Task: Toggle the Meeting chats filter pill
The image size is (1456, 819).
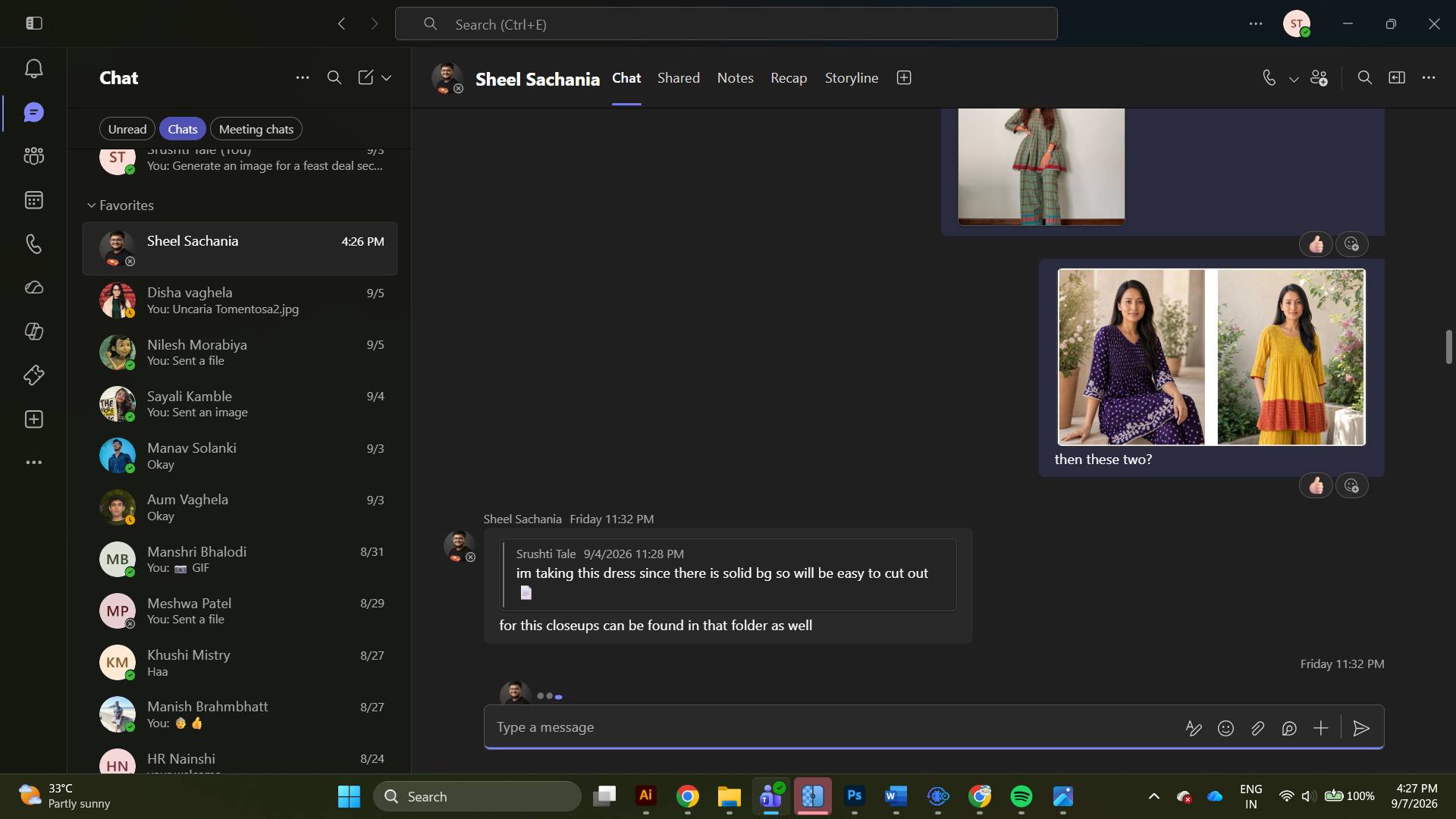Action: pos(256,130)
